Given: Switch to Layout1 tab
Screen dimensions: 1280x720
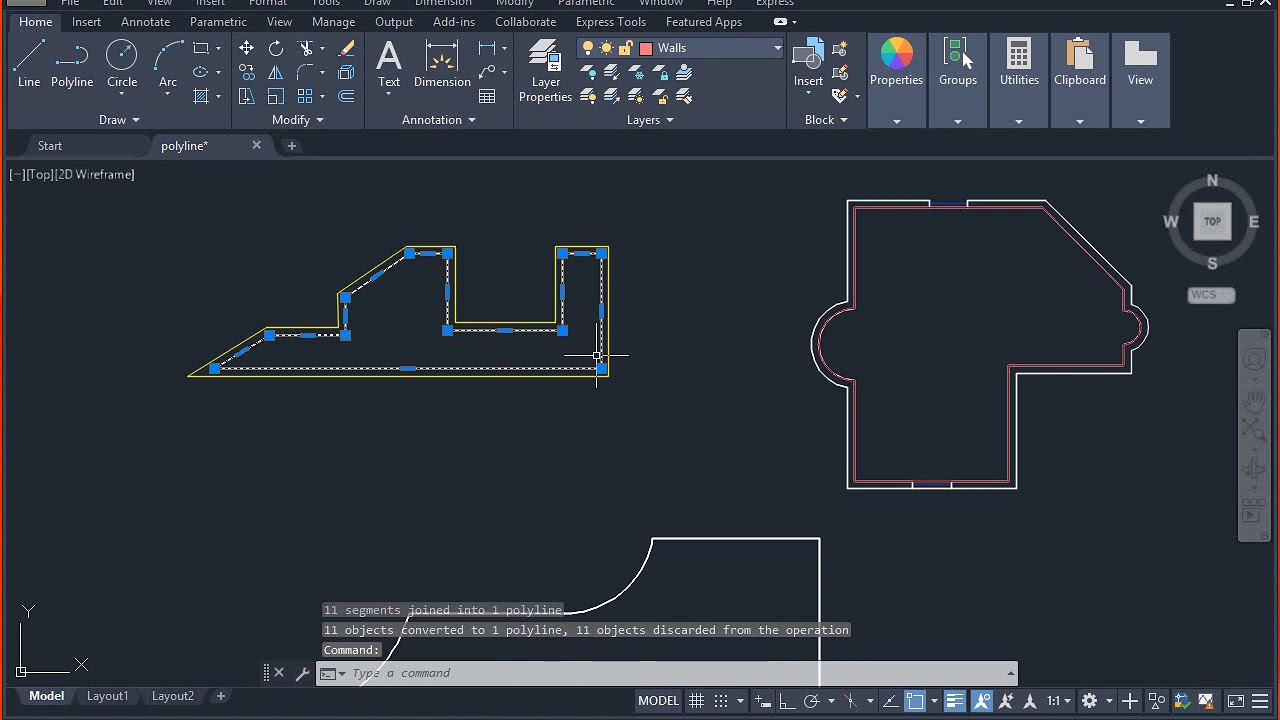Looking at the screenshot, I should tap(107, 696).
